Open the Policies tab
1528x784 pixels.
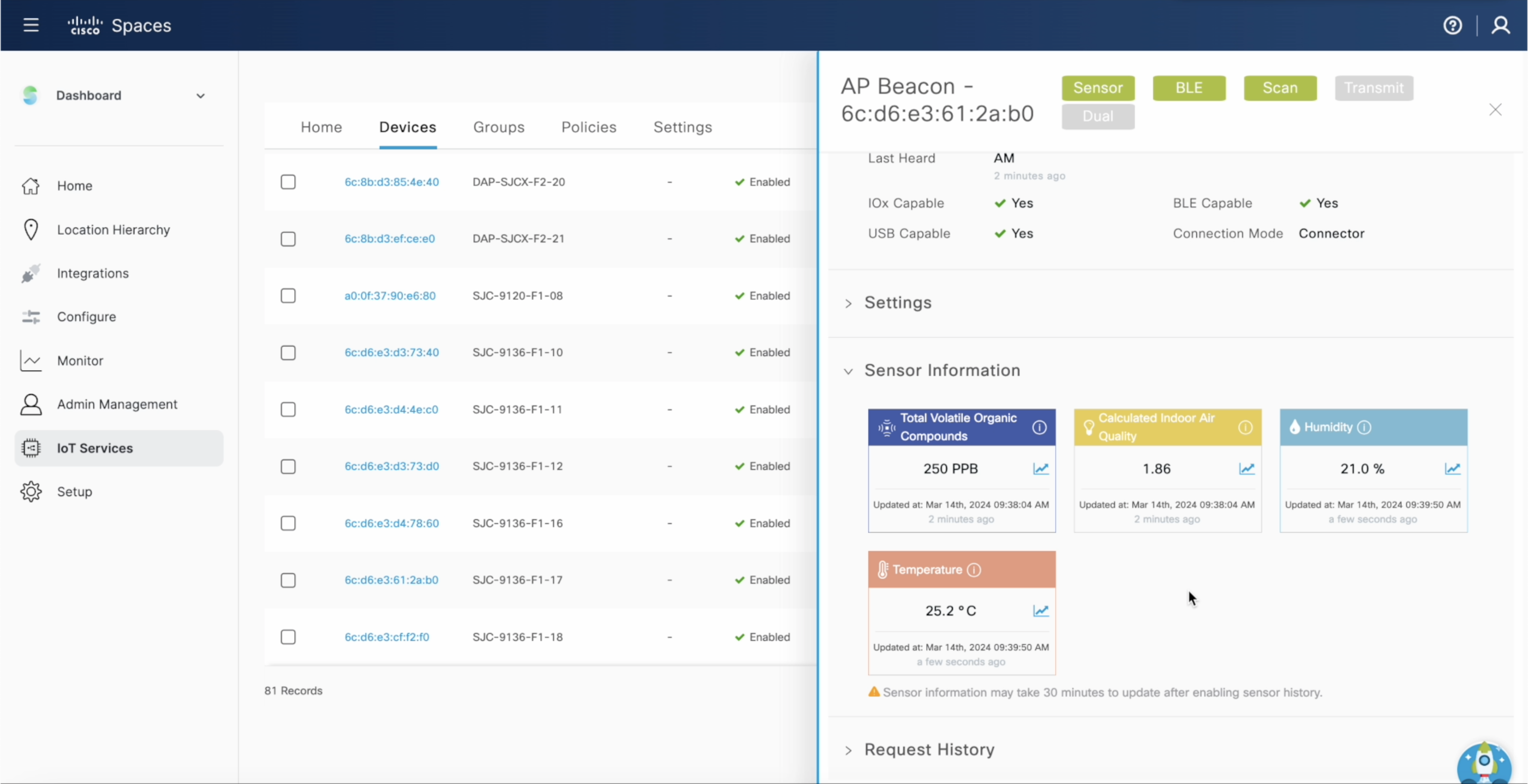point(588,127)
